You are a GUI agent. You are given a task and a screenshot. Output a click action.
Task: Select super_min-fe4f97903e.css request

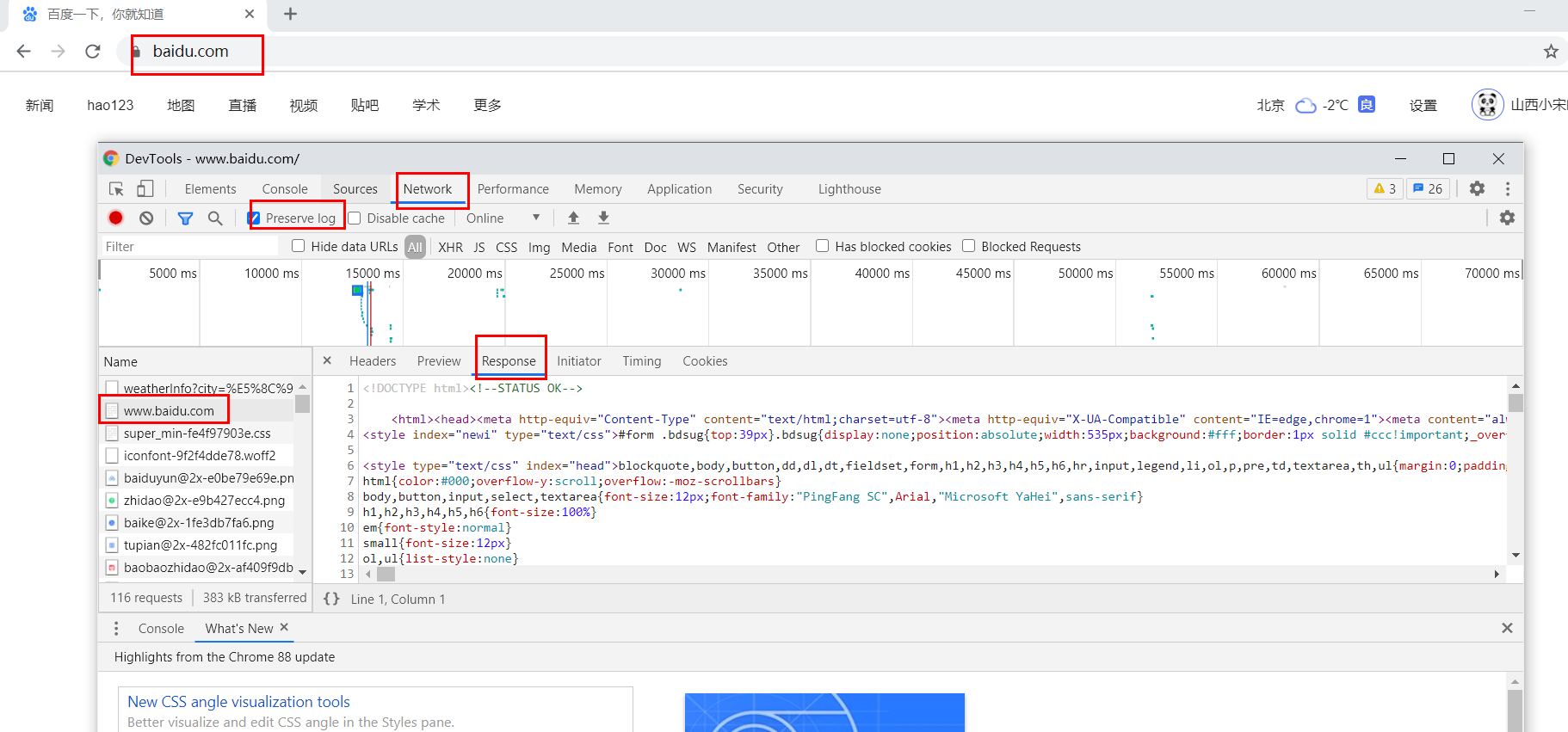[197, 433]
